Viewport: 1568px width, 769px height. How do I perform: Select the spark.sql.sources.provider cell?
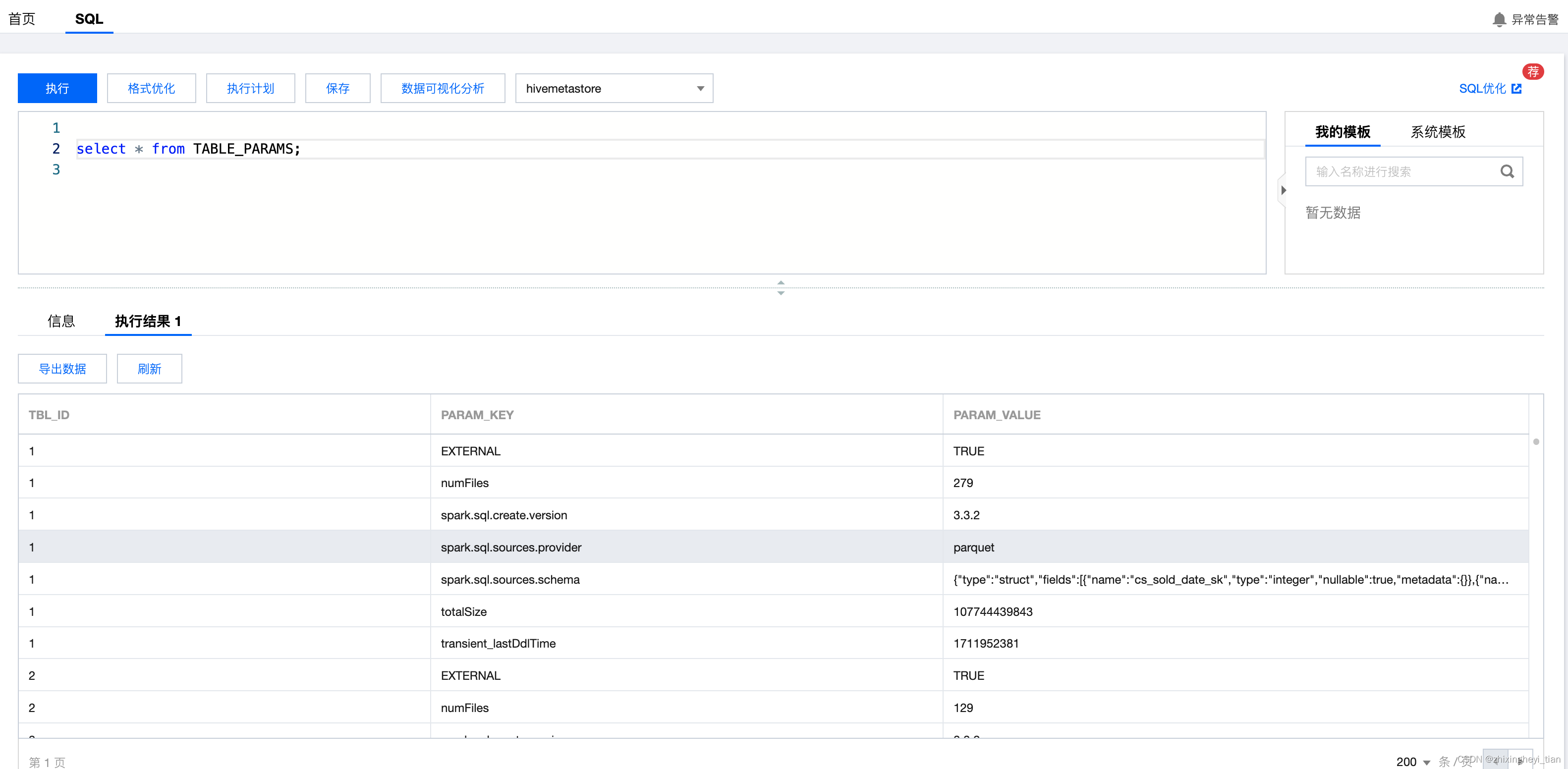click(686, 547)
